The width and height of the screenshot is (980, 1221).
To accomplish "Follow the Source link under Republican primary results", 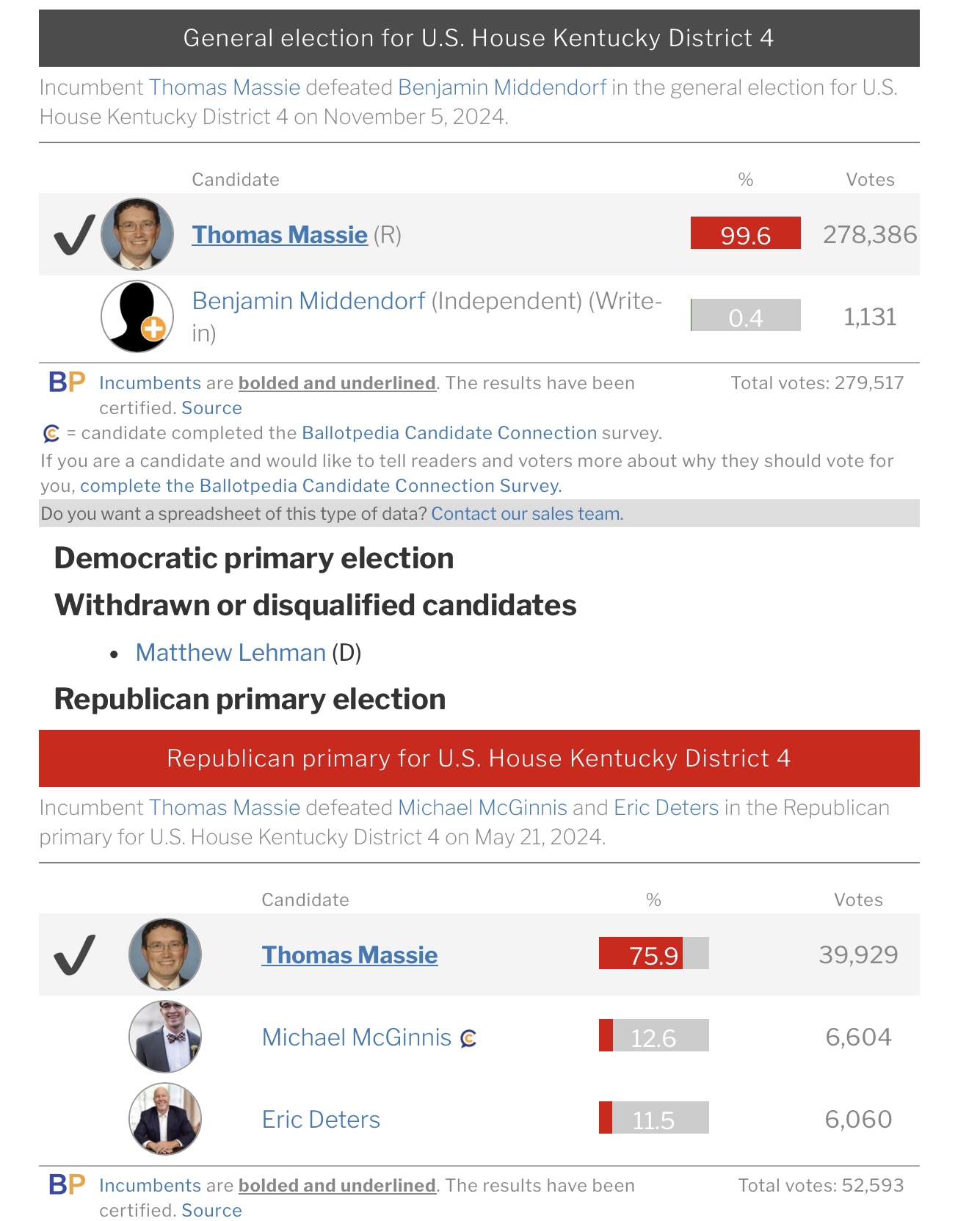I will 211,1210.
